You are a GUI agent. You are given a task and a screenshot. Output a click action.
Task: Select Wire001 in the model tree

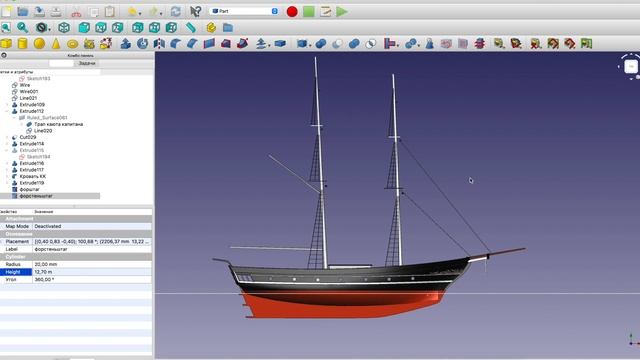(29, 92)
